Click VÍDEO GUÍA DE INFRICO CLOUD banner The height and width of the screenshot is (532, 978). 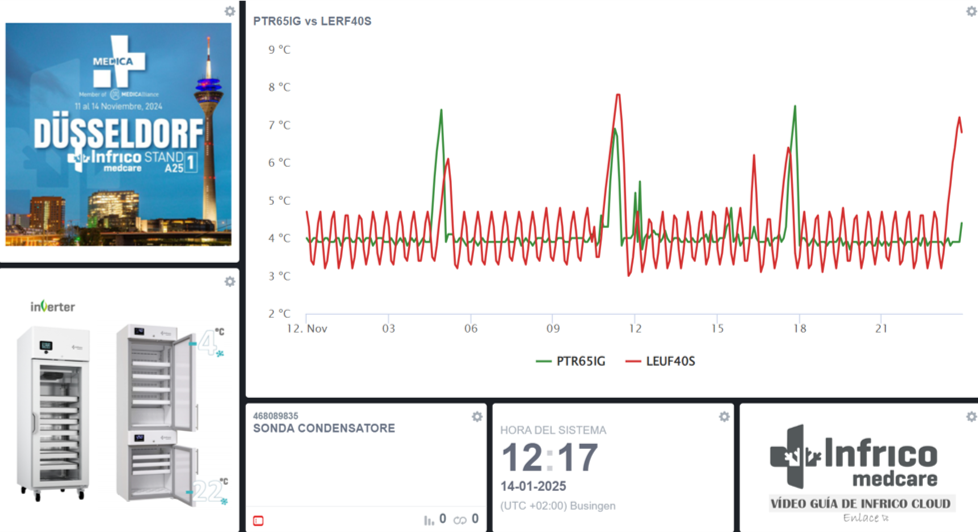[x=860, y=503]
